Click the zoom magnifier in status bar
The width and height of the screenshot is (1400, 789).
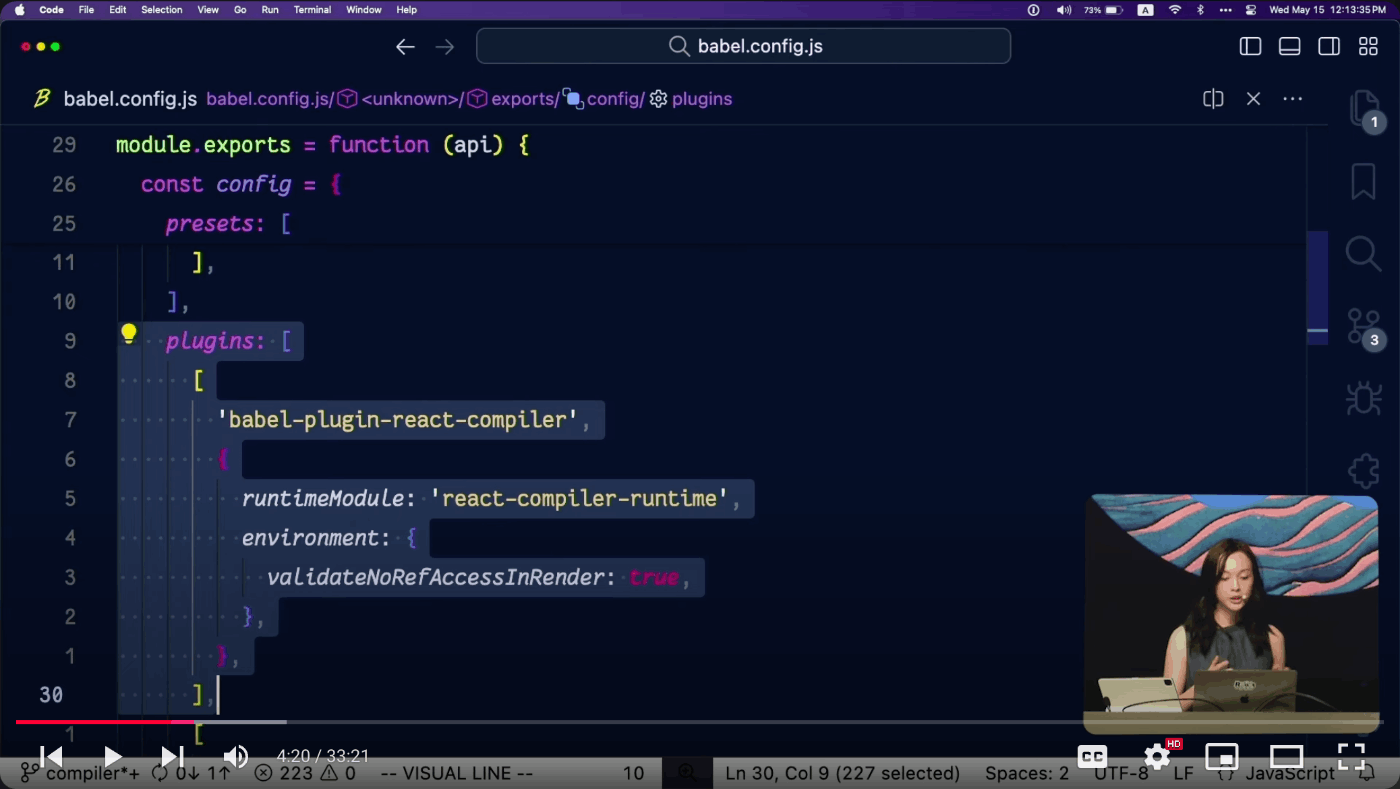687,772
